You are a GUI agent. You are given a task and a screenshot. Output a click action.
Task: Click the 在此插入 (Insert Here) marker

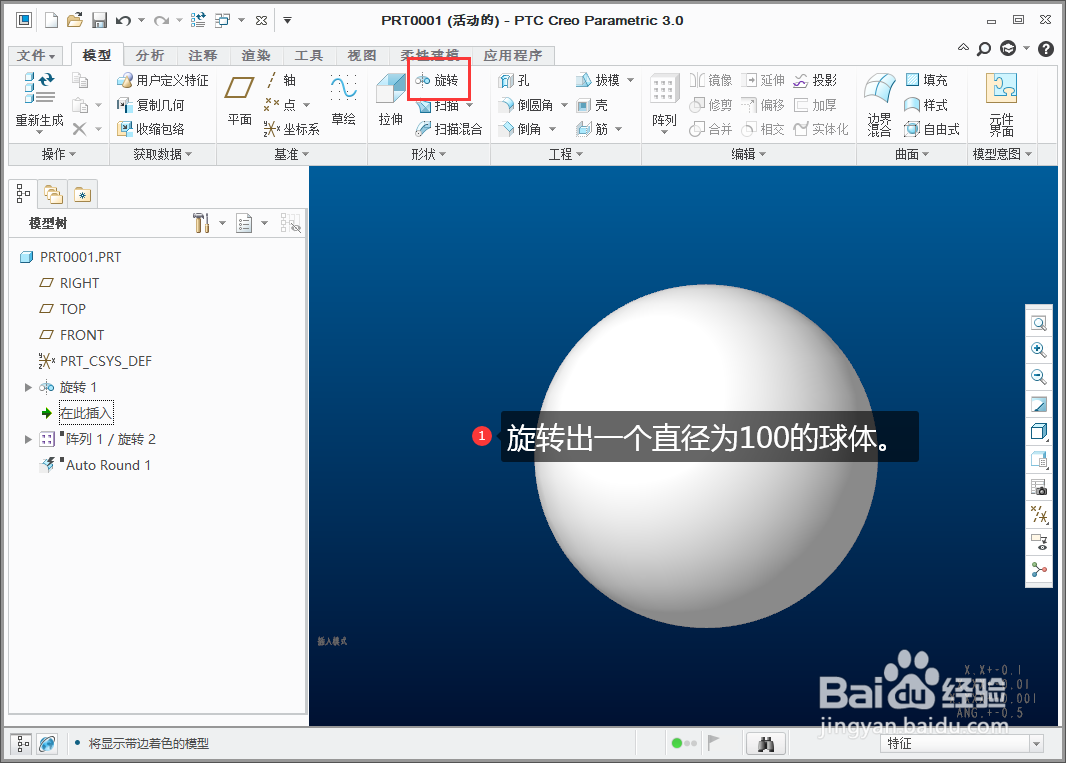pyautogui.click(x=85, y=413)
